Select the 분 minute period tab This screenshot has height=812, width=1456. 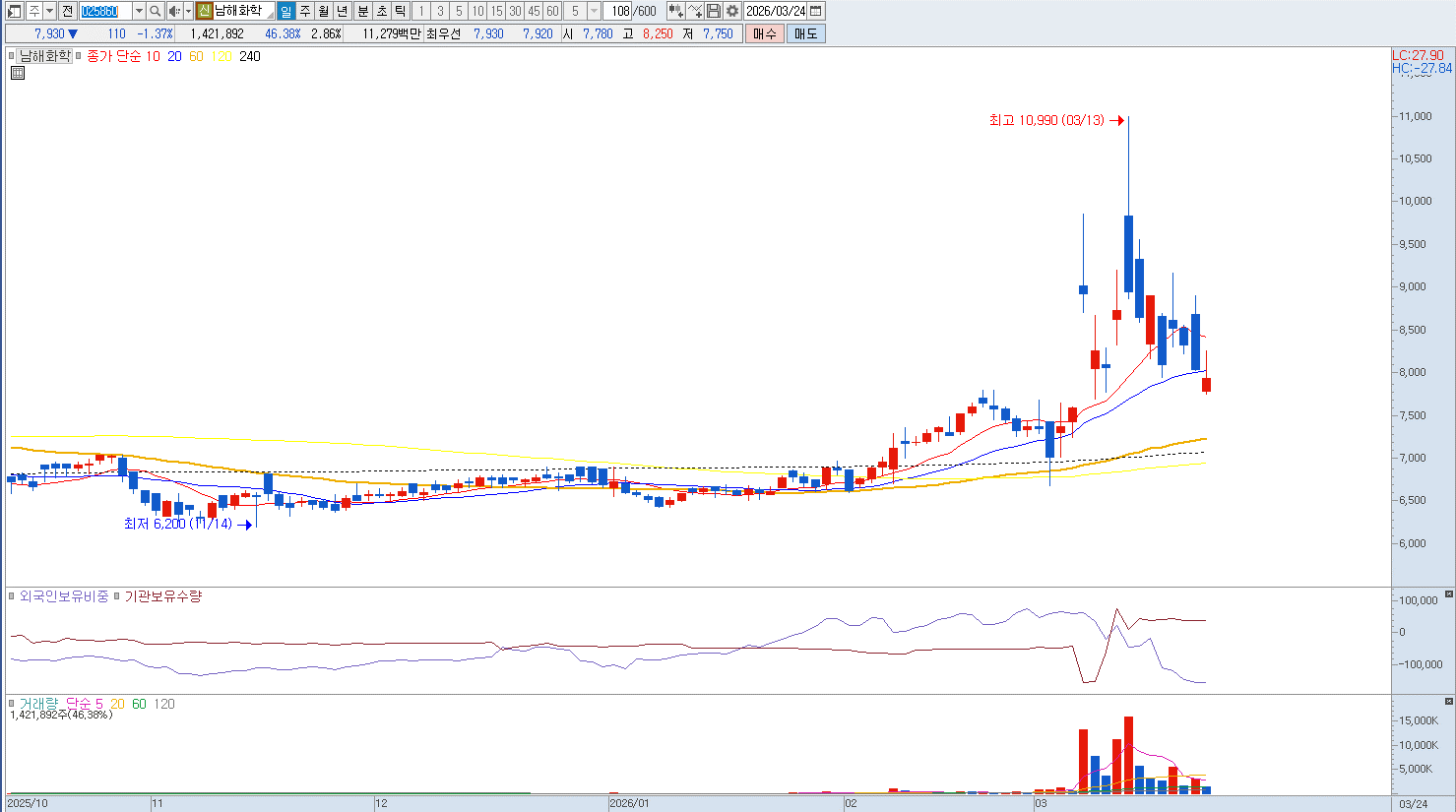pyautogui.click(x=362, y=11)
